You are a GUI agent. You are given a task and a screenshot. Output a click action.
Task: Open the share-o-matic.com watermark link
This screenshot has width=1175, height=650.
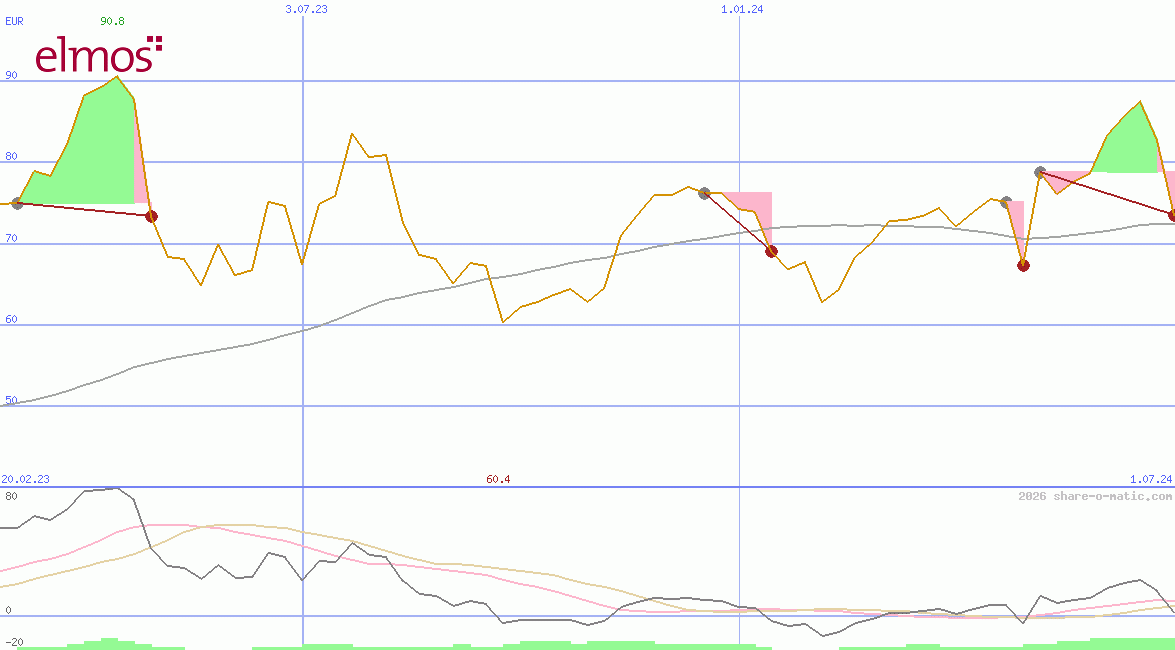pyautogui.click(x=1095, y=496)
